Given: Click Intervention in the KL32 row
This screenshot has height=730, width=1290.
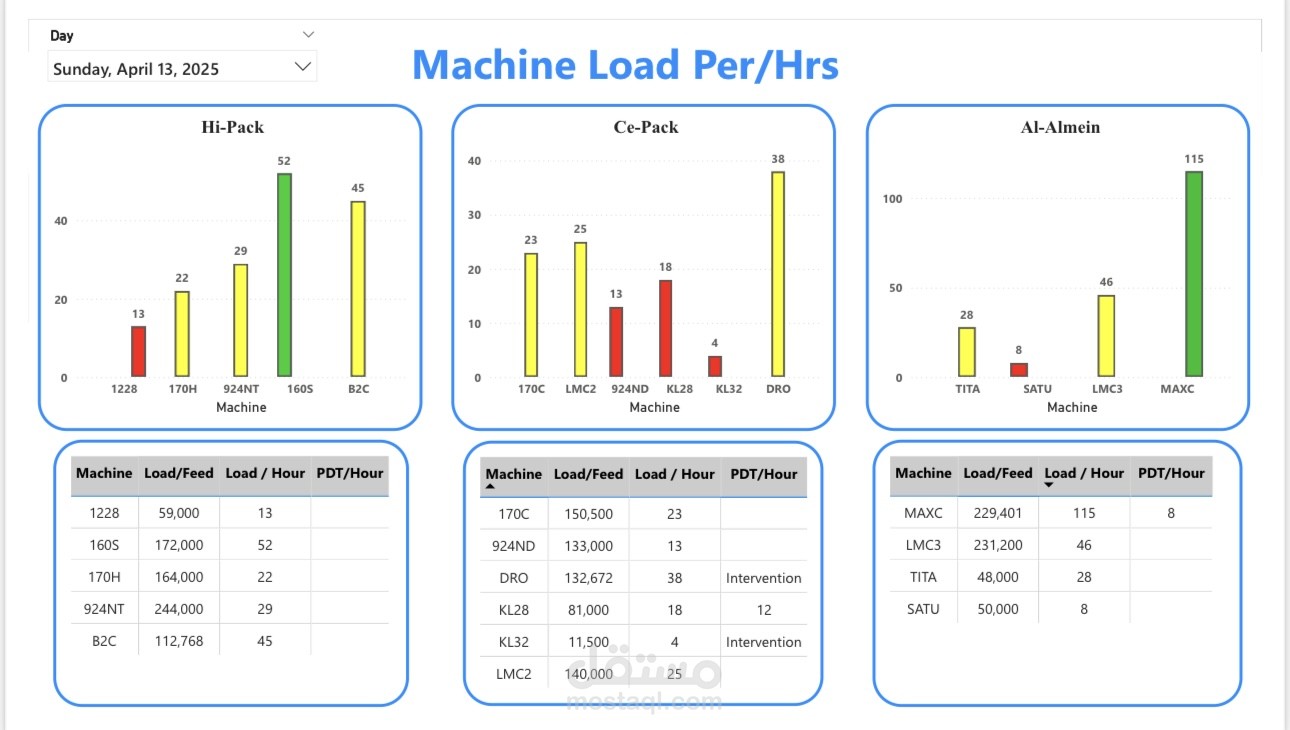Looking at the screenshot, I should pos(764,642).
